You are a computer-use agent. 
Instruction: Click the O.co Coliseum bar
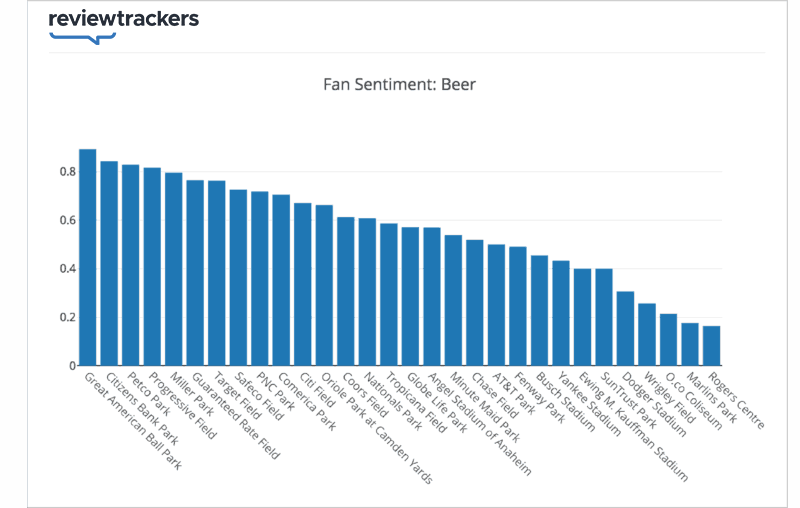(668, 339)
